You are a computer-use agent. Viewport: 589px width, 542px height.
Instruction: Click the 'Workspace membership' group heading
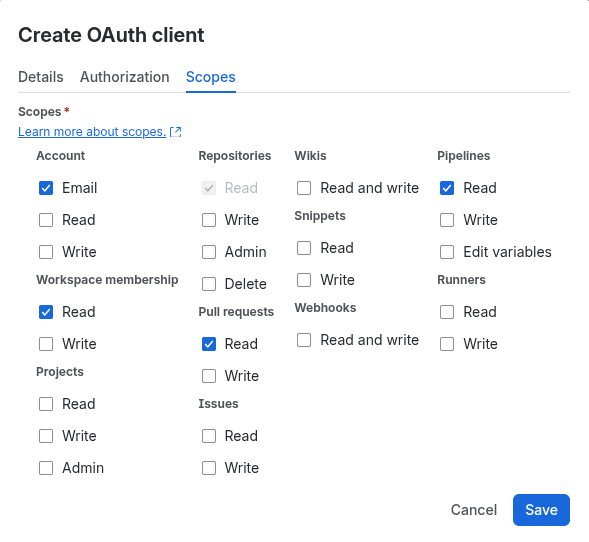[x=107, y=280]
